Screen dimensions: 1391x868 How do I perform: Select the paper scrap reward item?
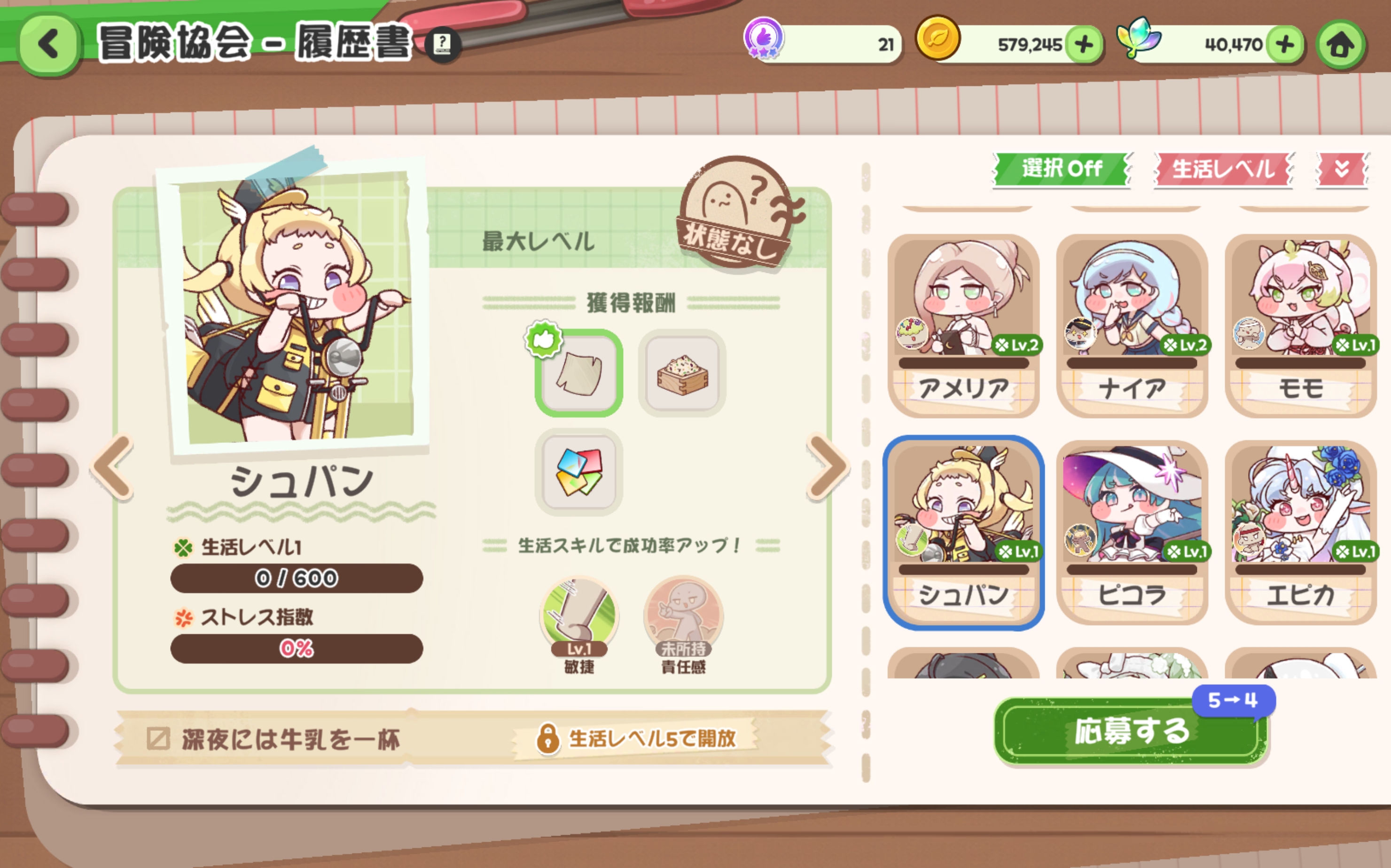pyautogui.click(x=579, y=373)
